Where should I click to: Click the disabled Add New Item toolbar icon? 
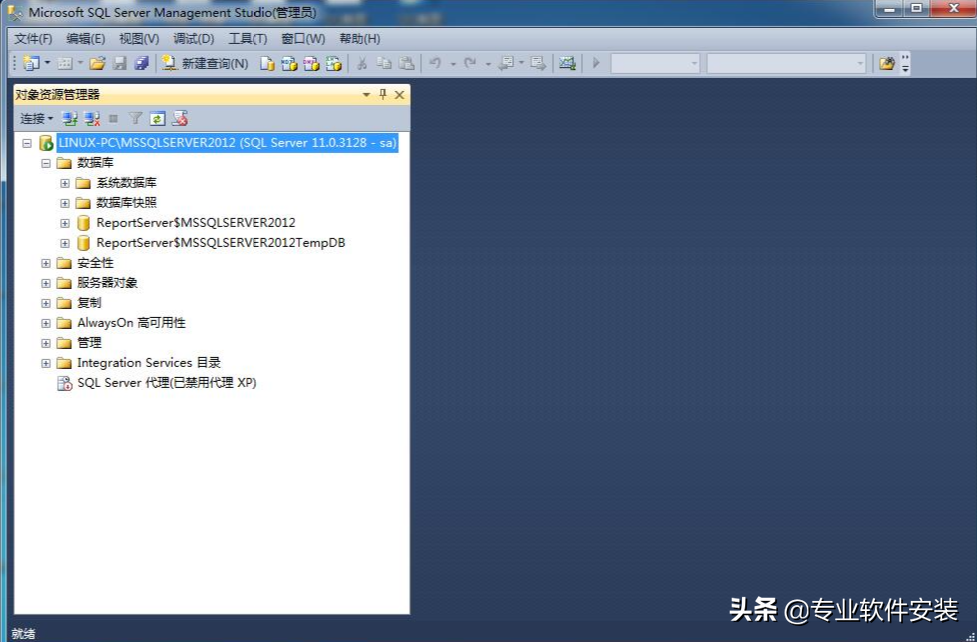click(65, 63)
